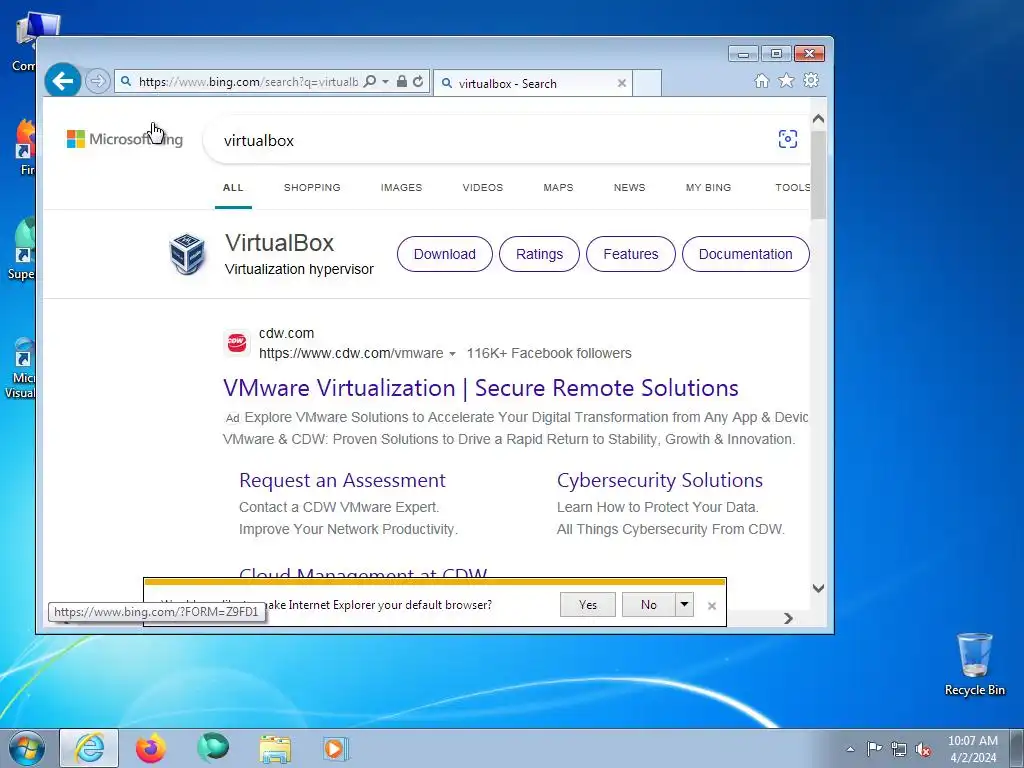Viewport: 1024px width, 768px height.
Task: Click the vertical scrollbar down arrow
Action: [x=818, y=588]
